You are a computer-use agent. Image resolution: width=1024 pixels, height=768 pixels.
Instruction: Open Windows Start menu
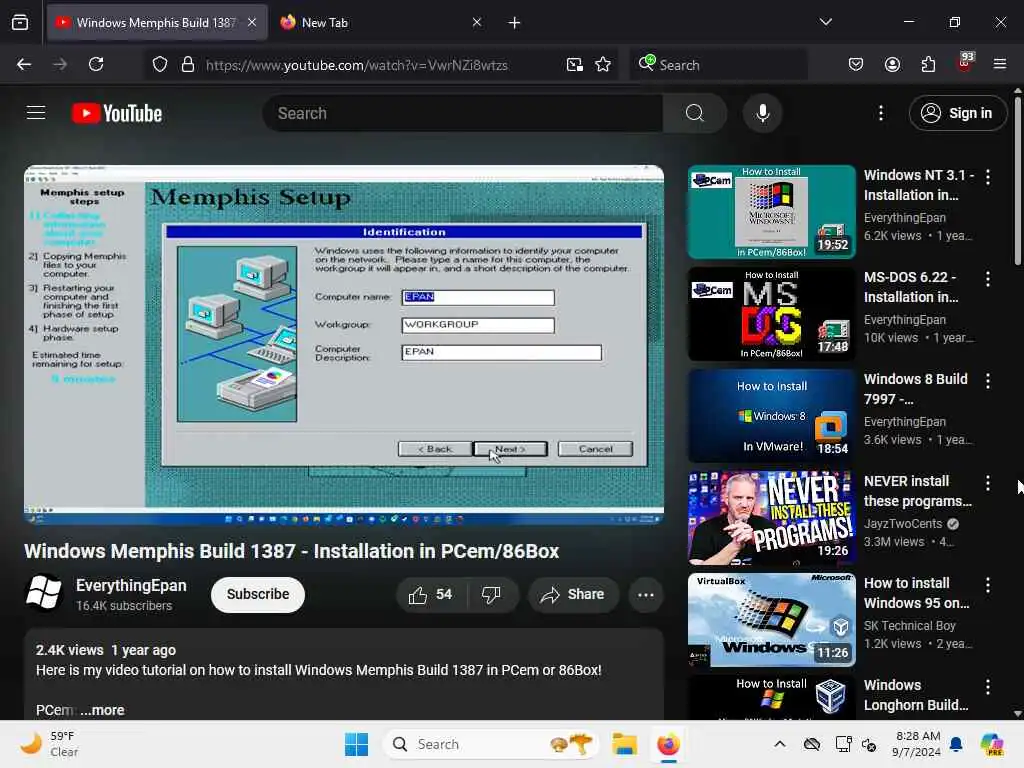click(x=357, y=744)
